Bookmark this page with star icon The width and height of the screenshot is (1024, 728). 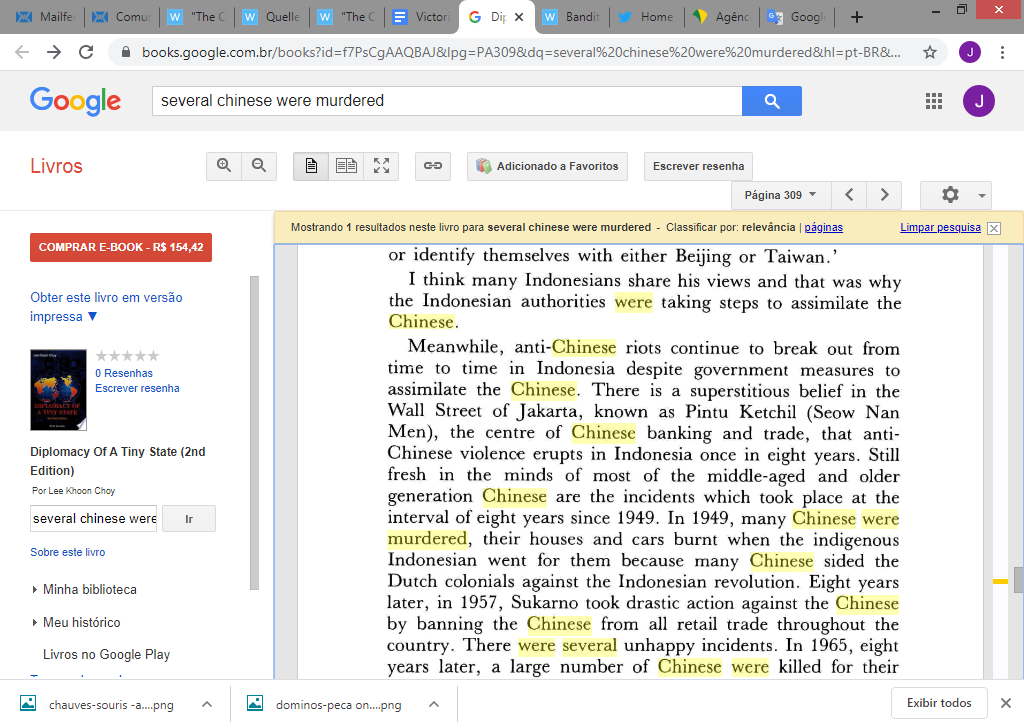[x=929, y=52]
